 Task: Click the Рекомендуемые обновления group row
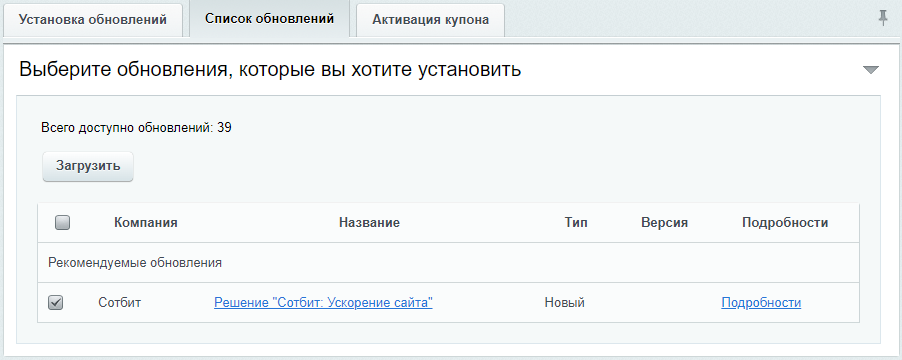448,263
